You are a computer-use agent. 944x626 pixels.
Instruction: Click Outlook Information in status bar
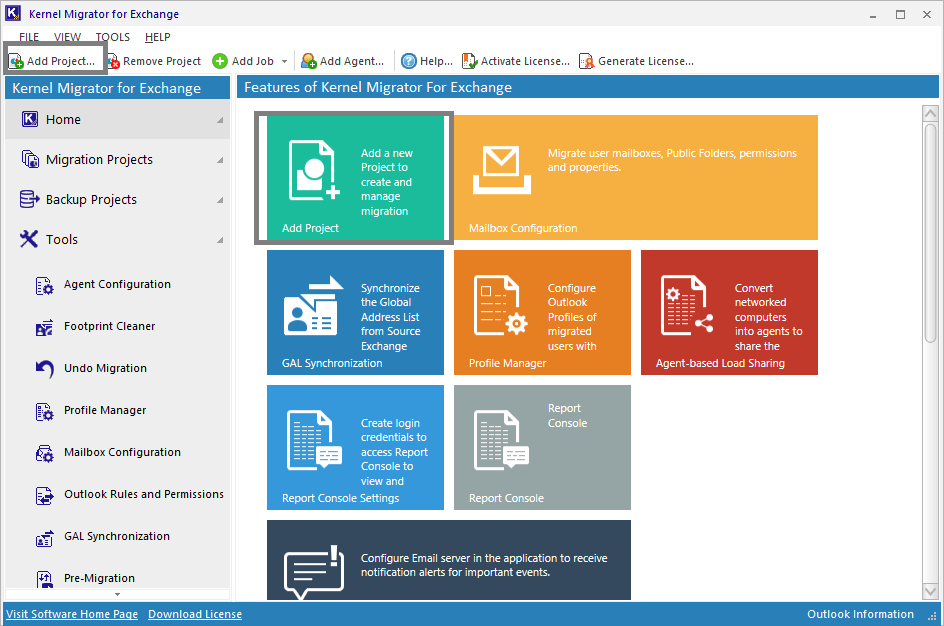[x=860, y=614]
